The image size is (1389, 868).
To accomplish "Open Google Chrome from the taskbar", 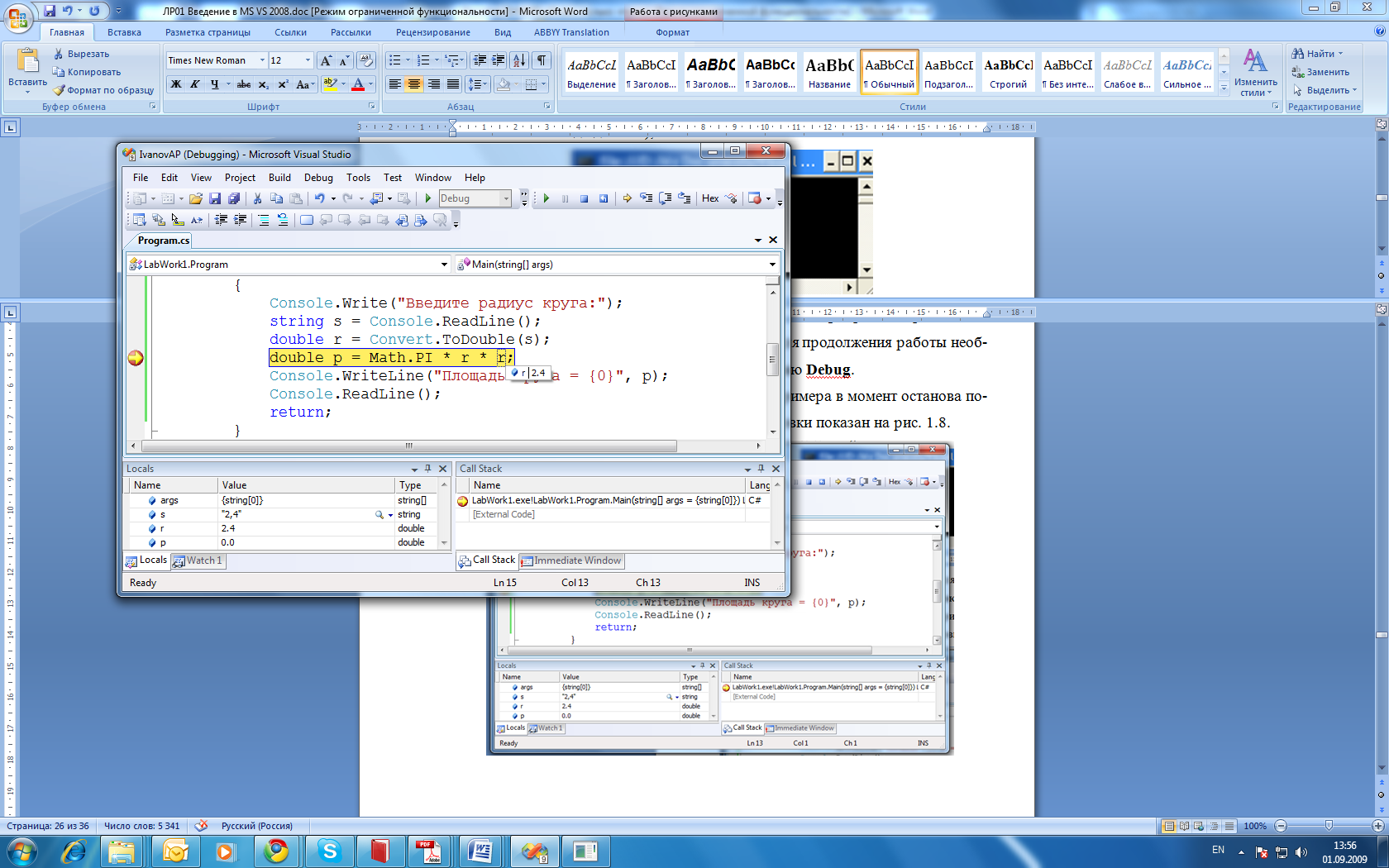I will pyautogui.click(x=276, y=851).
